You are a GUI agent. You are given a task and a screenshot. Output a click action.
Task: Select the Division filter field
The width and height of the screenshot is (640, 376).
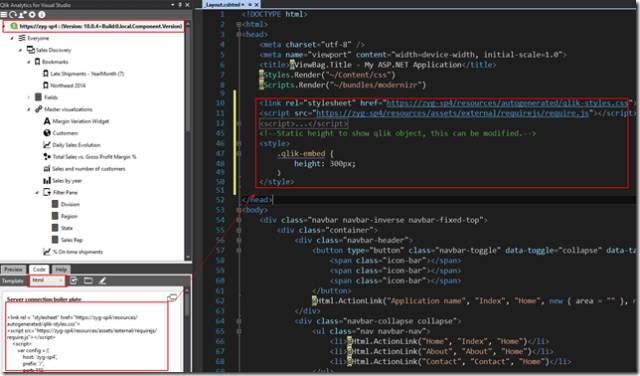pos(70,204)
